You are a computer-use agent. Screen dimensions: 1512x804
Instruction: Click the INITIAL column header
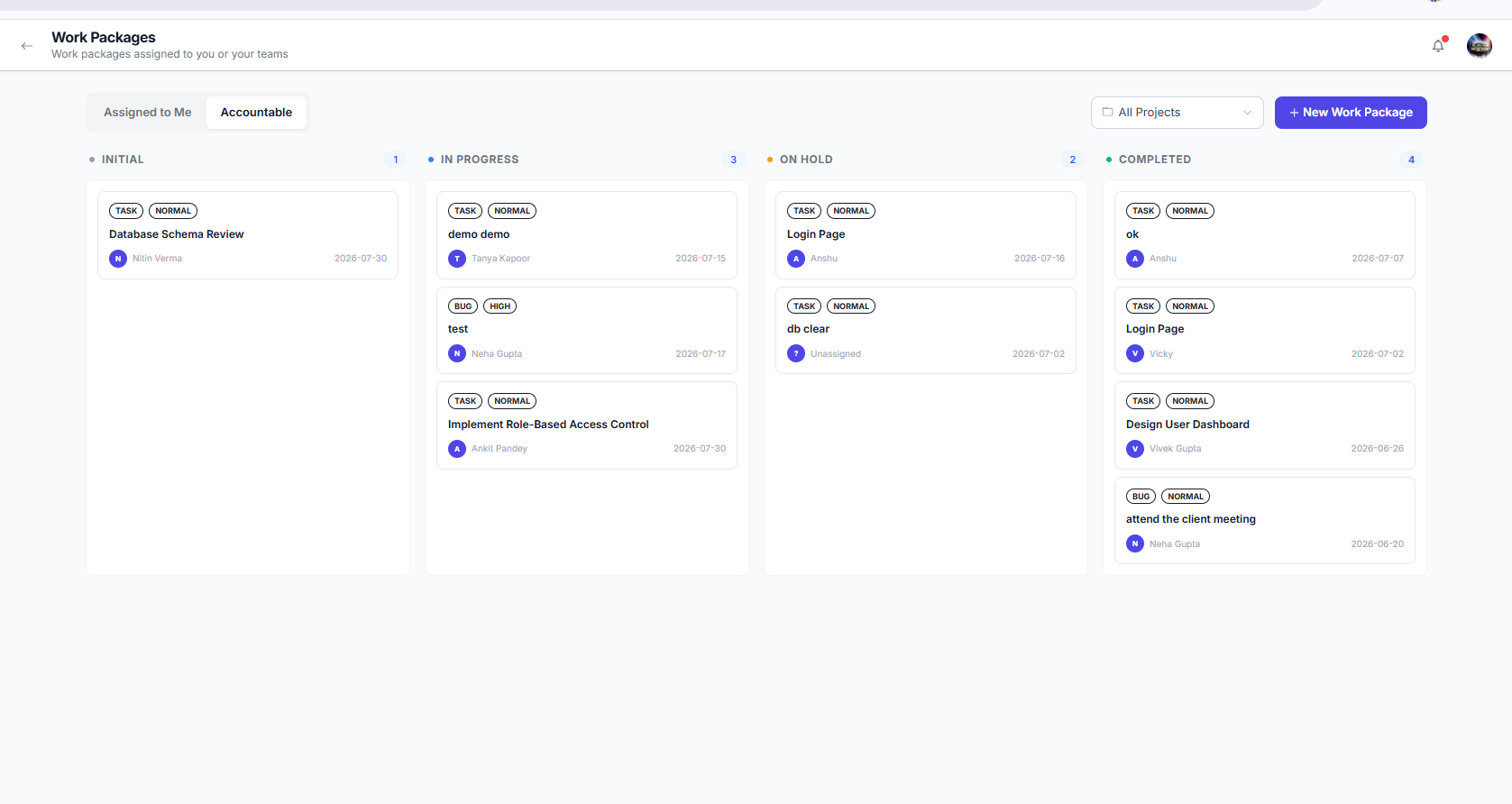coord(123,160)
